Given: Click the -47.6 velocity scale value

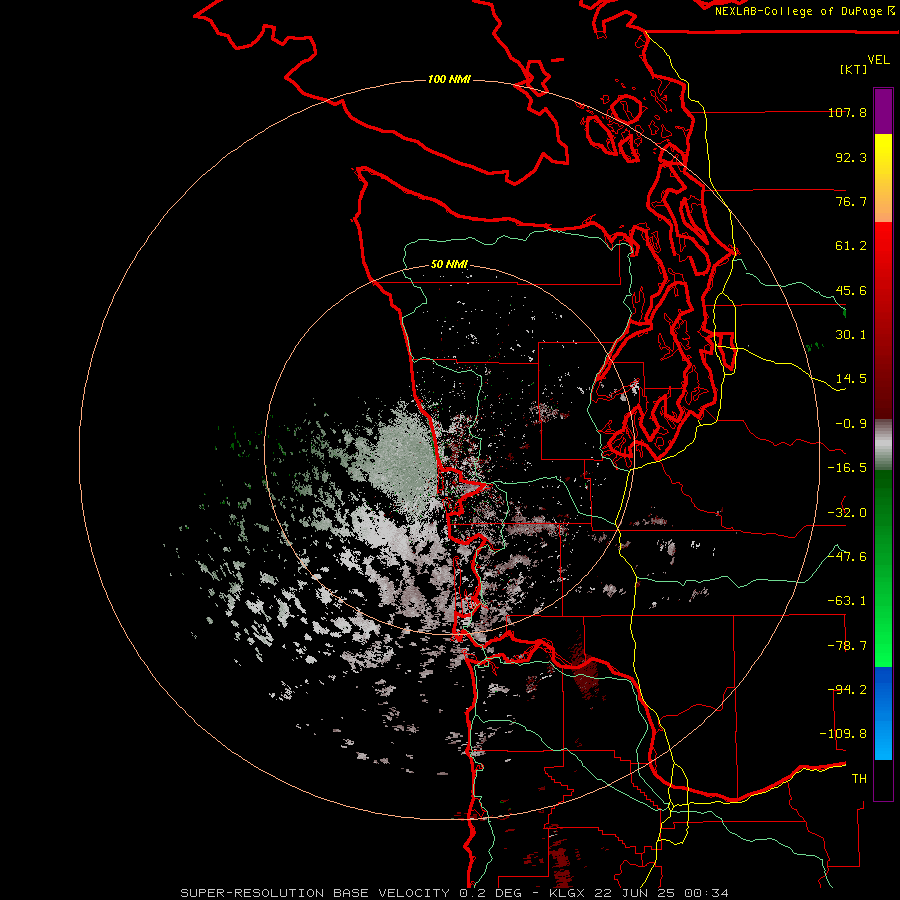Looking at the screenshot, I should click(847, 557).
